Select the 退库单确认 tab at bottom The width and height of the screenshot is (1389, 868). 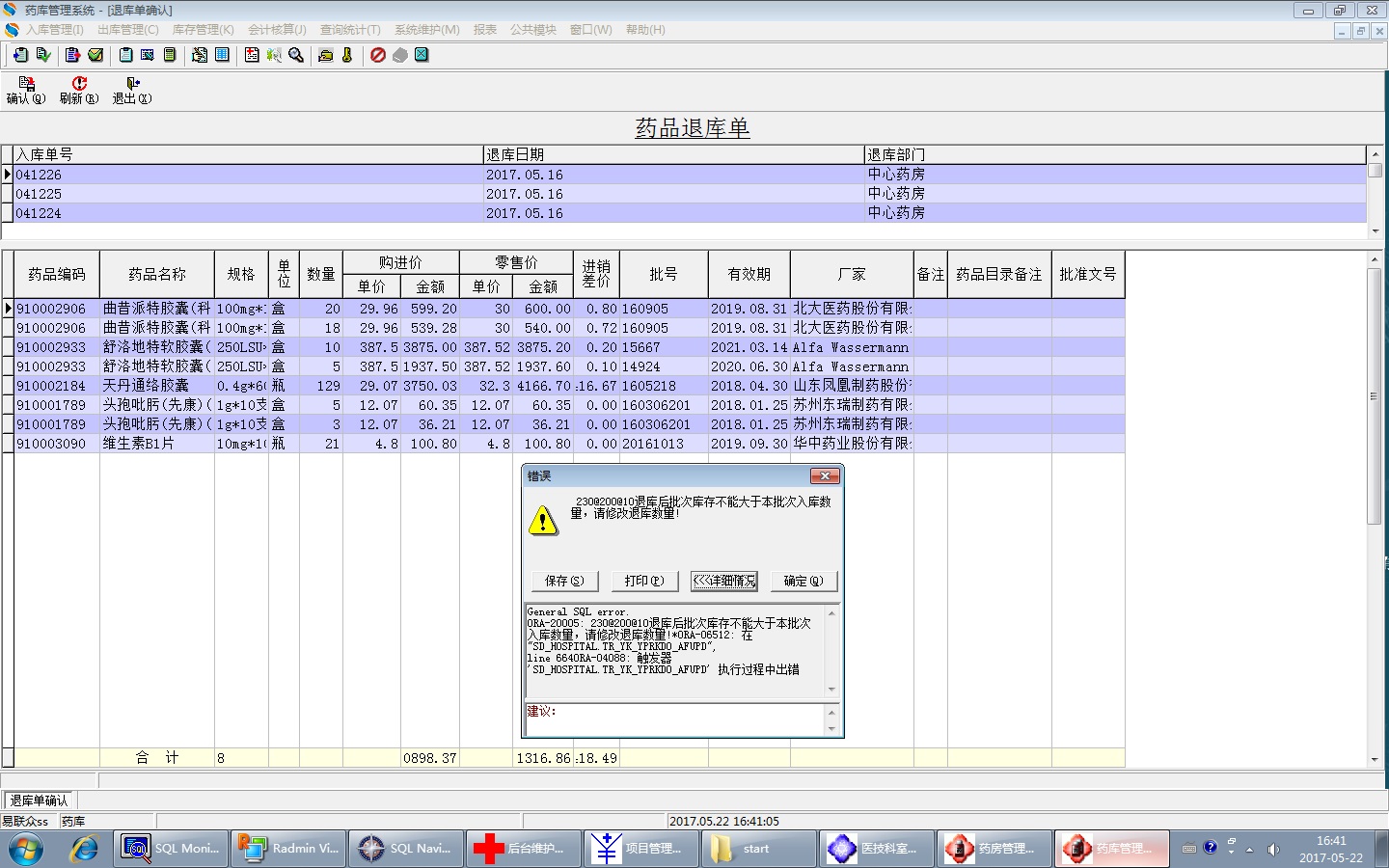pos(40,800)
